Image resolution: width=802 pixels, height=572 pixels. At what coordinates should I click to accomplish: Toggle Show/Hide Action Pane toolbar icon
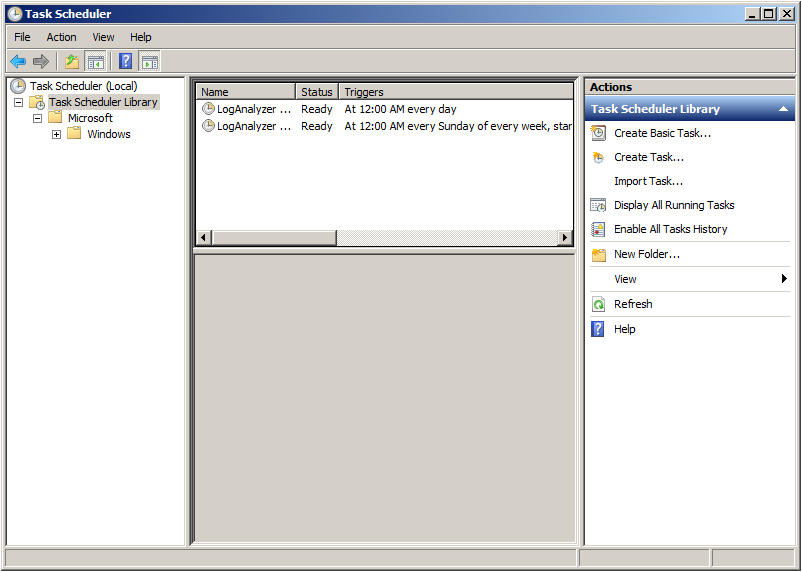coord(149,62)
